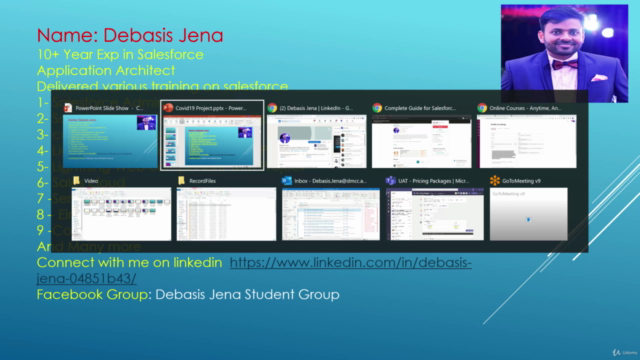
Task: Switch to Debasis Jena LinkedIn Chrome thumbnail
Action: [x=317, y=141]
